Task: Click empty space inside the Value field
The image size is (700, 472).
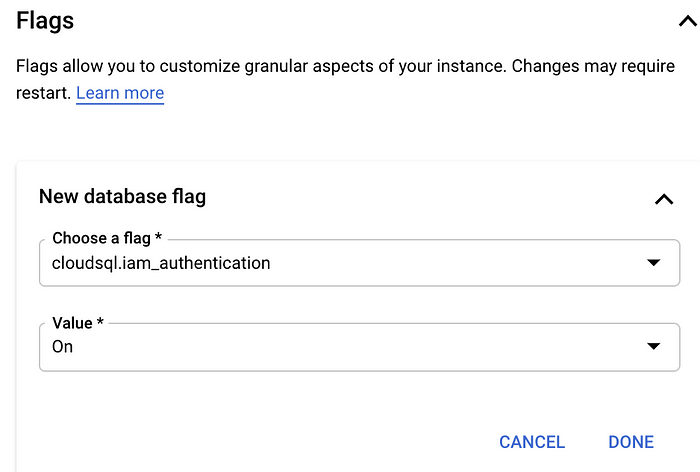Action: [350, 348]
